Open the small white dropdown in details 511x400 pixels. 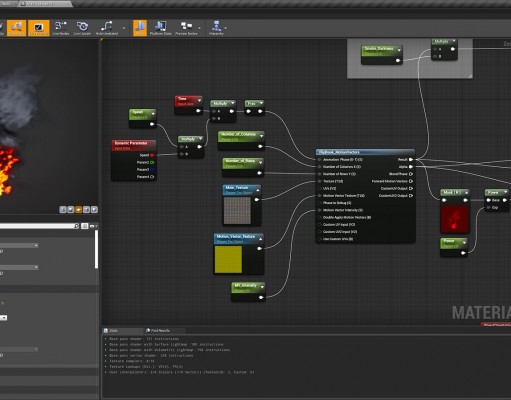(x=3, y=318)
